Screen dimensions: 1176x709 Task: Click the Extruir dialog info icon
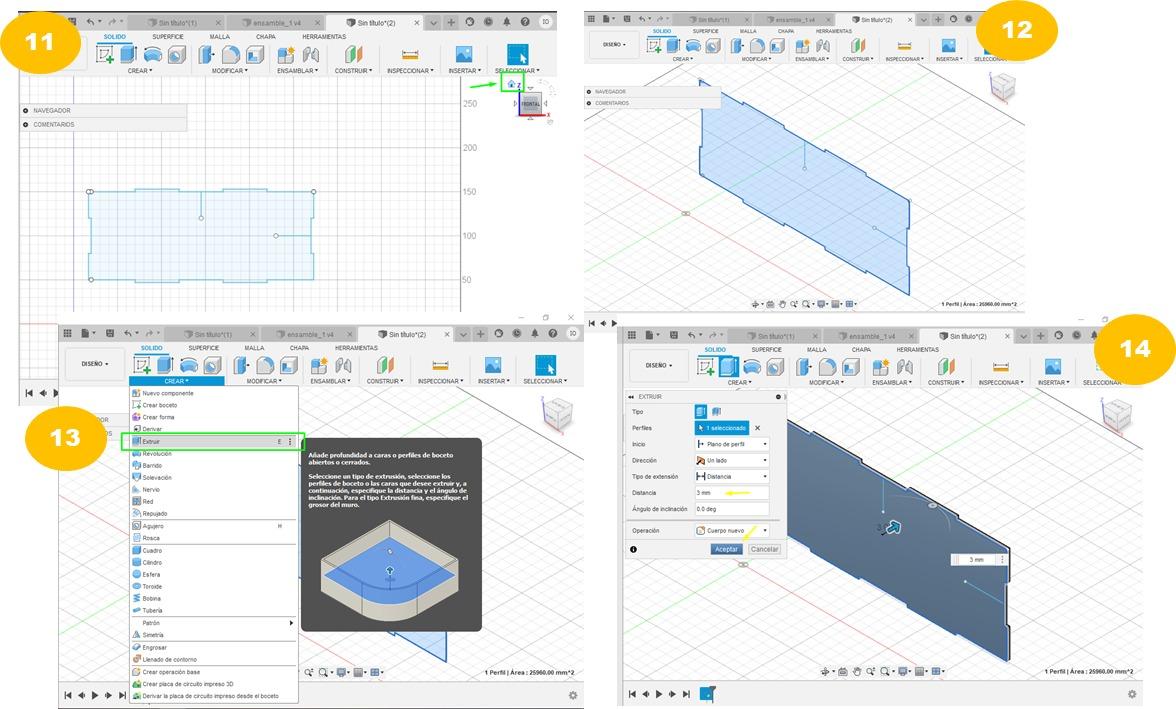[x=633, y=549]
